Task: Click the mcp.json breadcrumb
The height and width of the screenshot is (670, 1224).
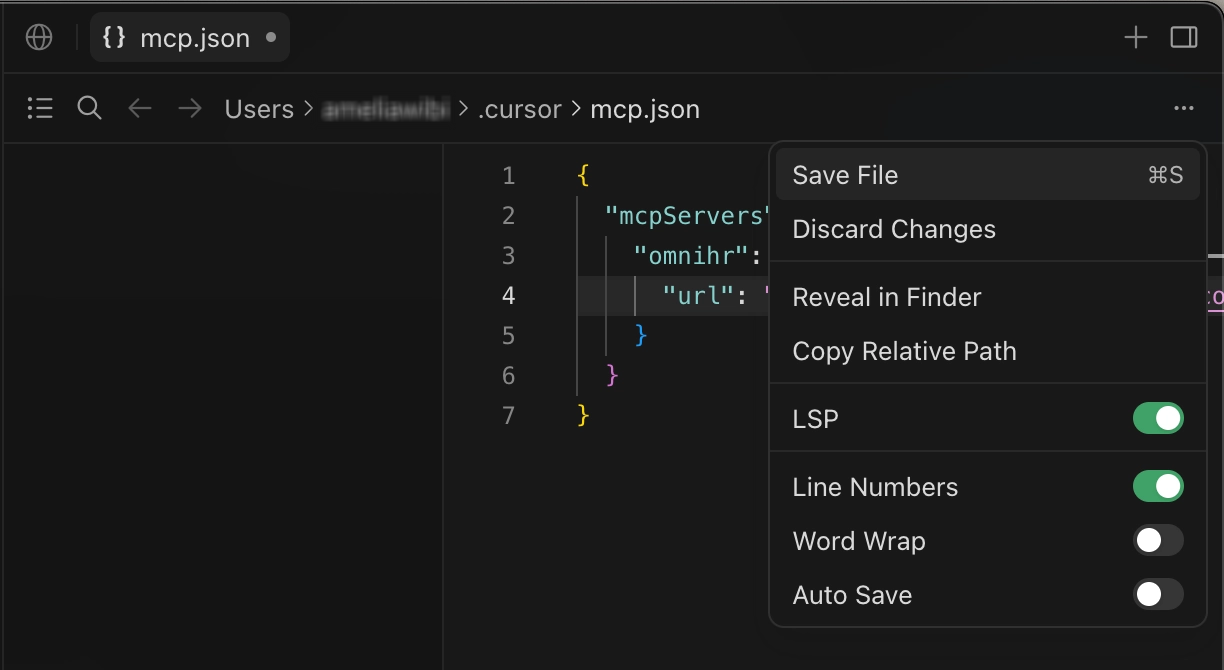Action: pos(645,109)
